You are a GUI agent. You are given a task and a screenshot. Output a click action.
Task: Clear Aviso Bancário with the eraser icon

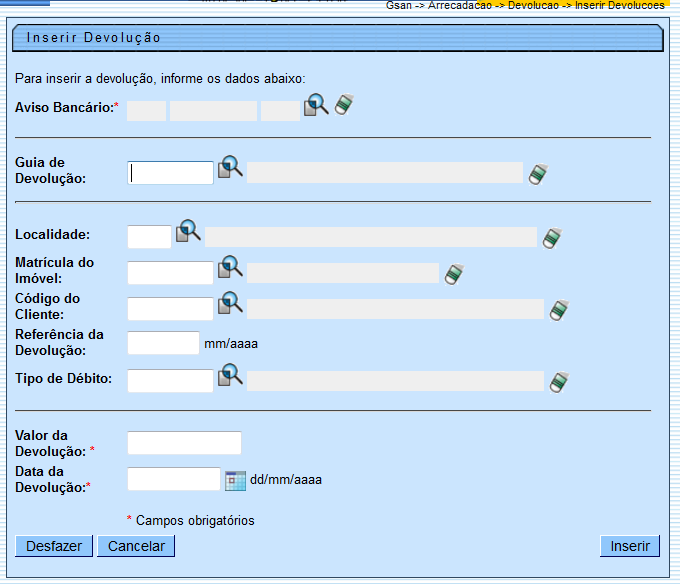pyautogui.click(x=344, y=105)
